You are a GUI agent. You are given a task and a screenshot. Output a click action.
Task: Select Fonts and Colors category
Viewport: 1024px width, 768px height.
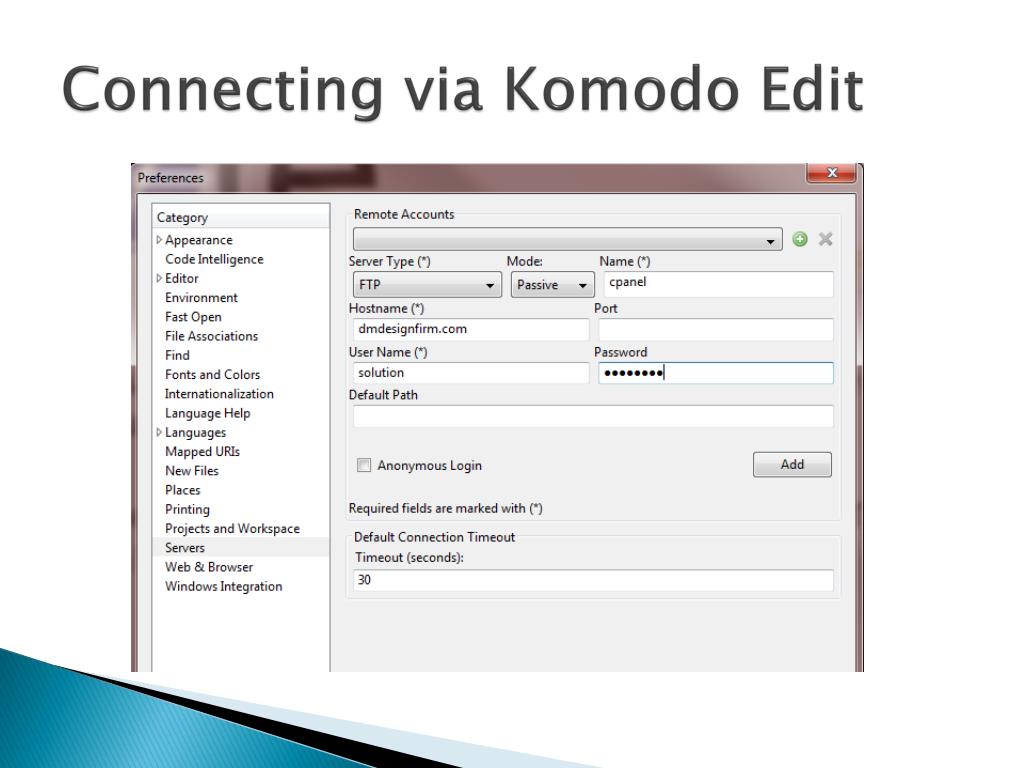[x=212, y=375]
